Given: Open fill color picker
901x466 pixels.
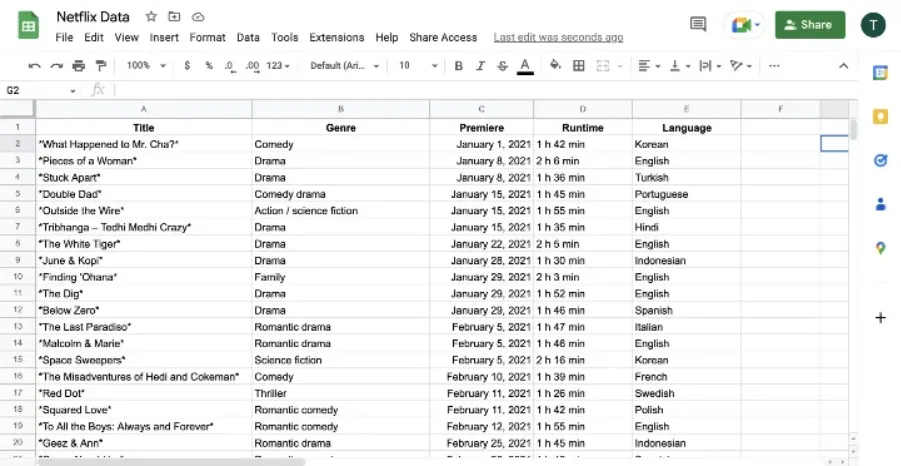Looking at the screenshot, I should click(x=555, y=66).
